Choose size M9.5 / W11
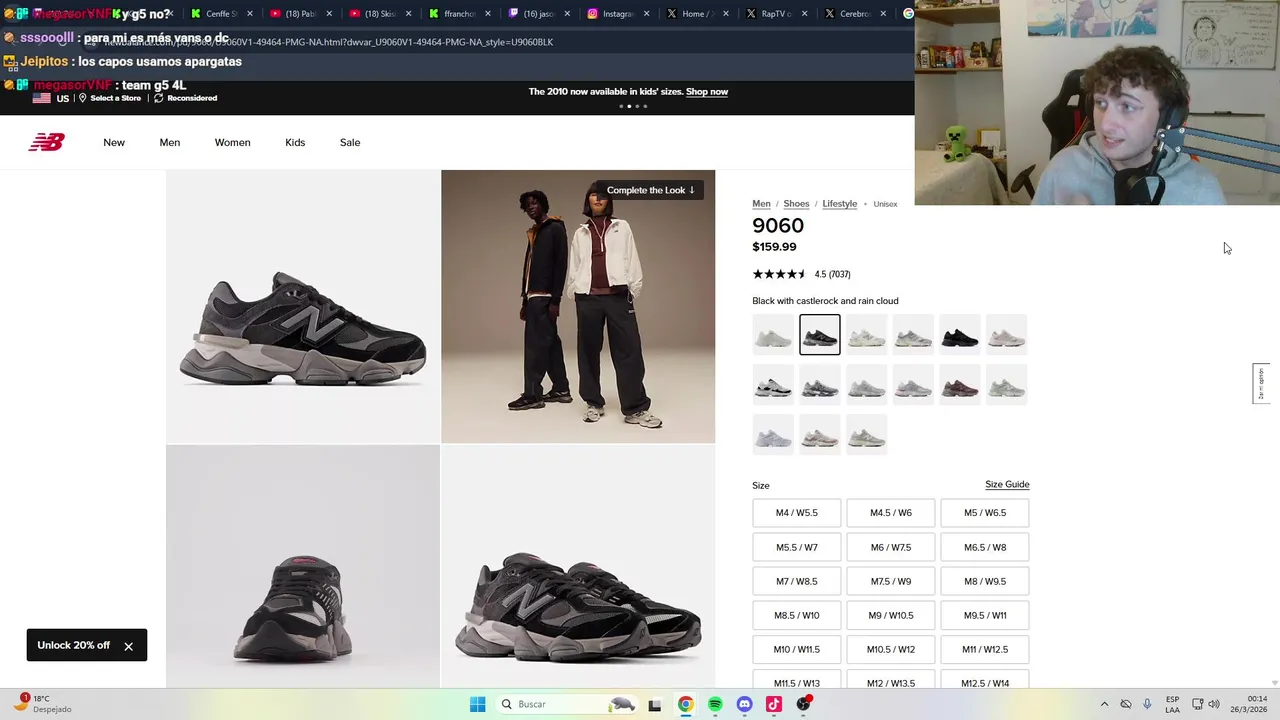Image resolution: width=1280 pixels, height=720 pixels. click(985, 615)
